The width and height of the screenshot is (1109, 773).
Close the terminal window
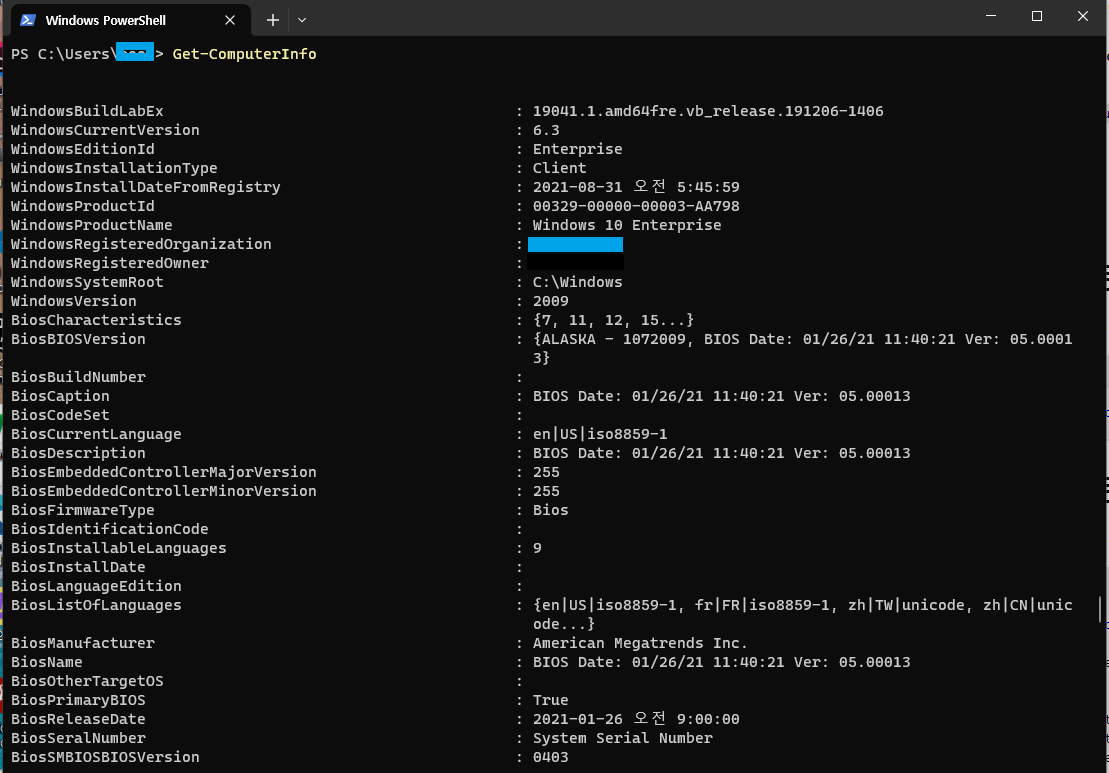pyautogui.click(x=1083, y=16)
